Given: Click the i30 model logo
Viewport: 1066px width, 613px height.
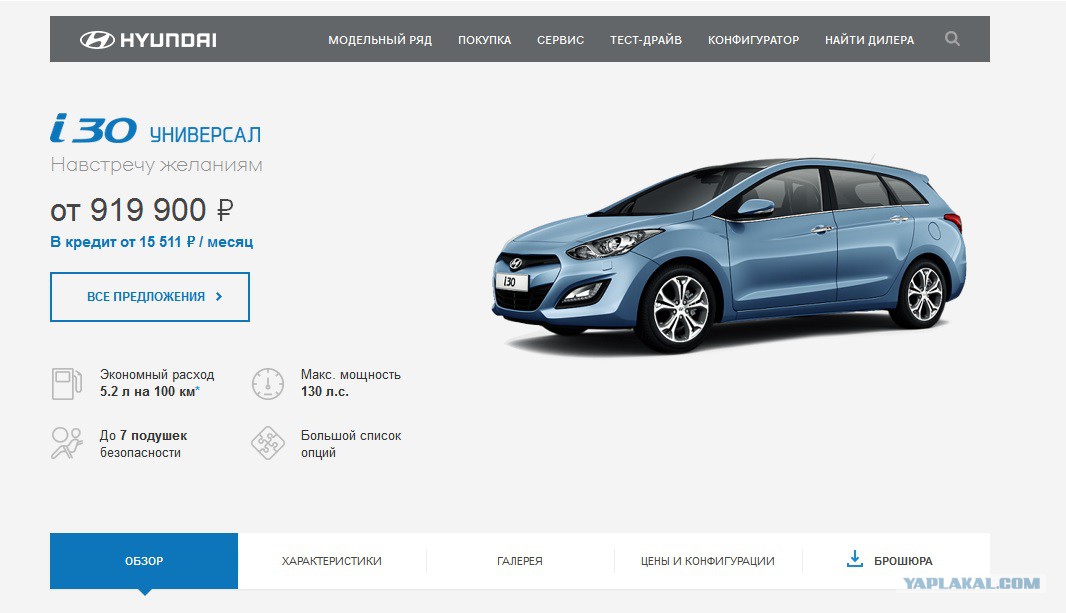Looking at the screenshot, I should tap(93, 128).
